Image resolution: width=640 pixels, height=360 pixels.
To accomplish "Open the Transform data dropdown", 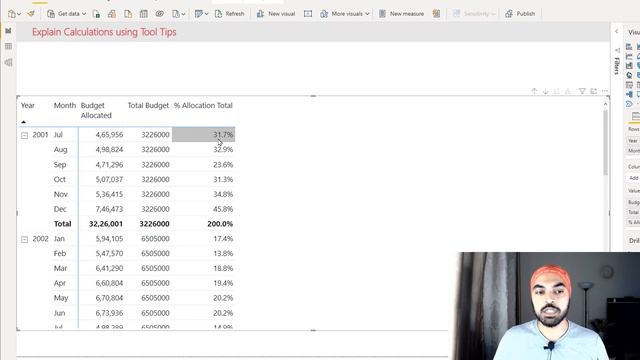I will point(202,14).
